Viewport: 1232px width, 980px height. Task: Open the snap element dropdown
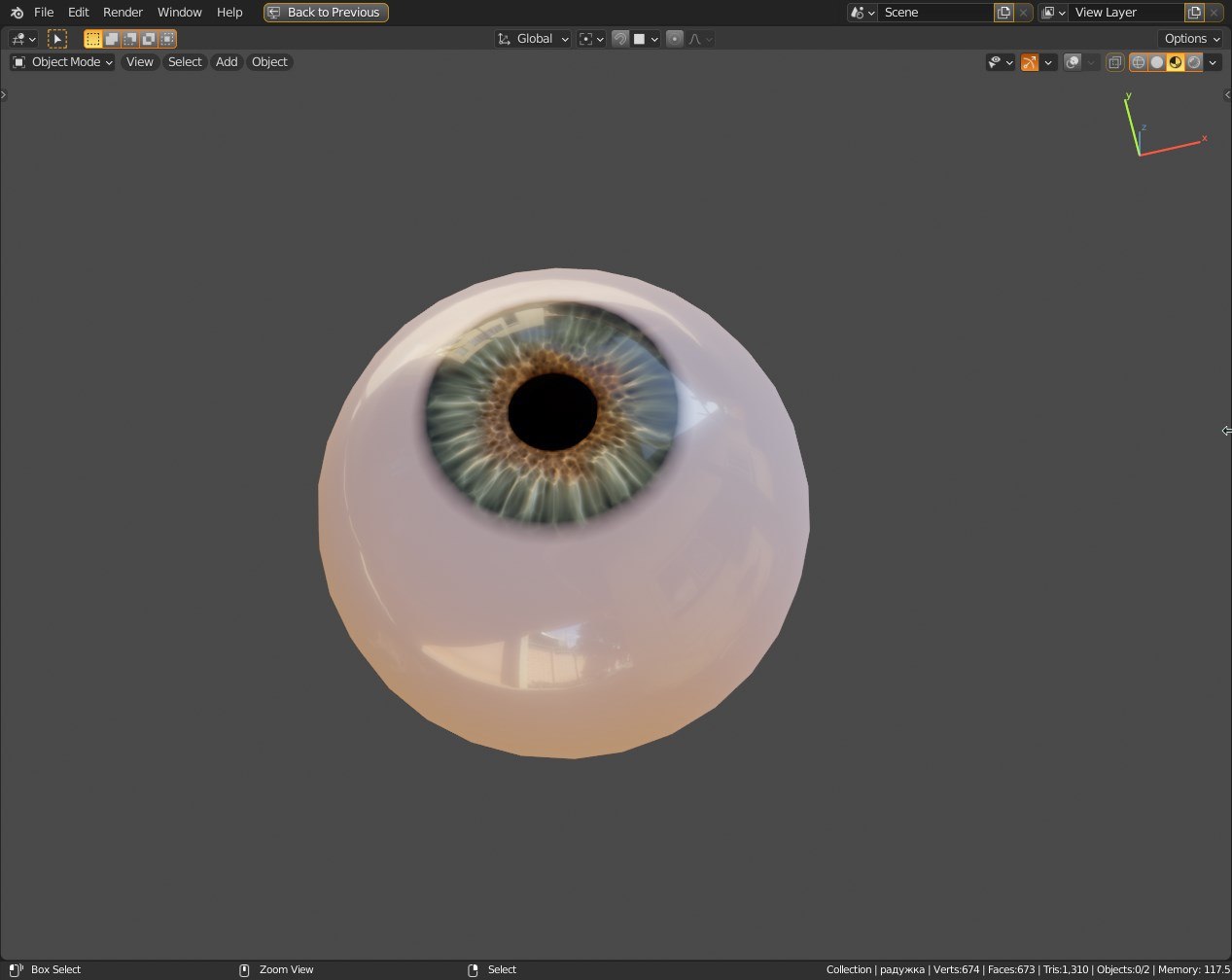pyautogui.click(x=646, y=39)
